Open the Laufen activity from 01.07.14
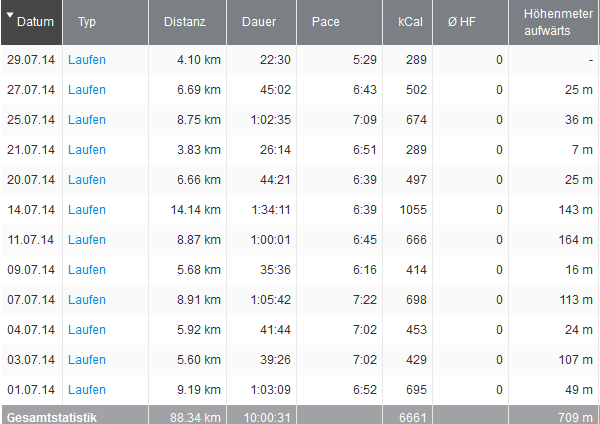 87,390
